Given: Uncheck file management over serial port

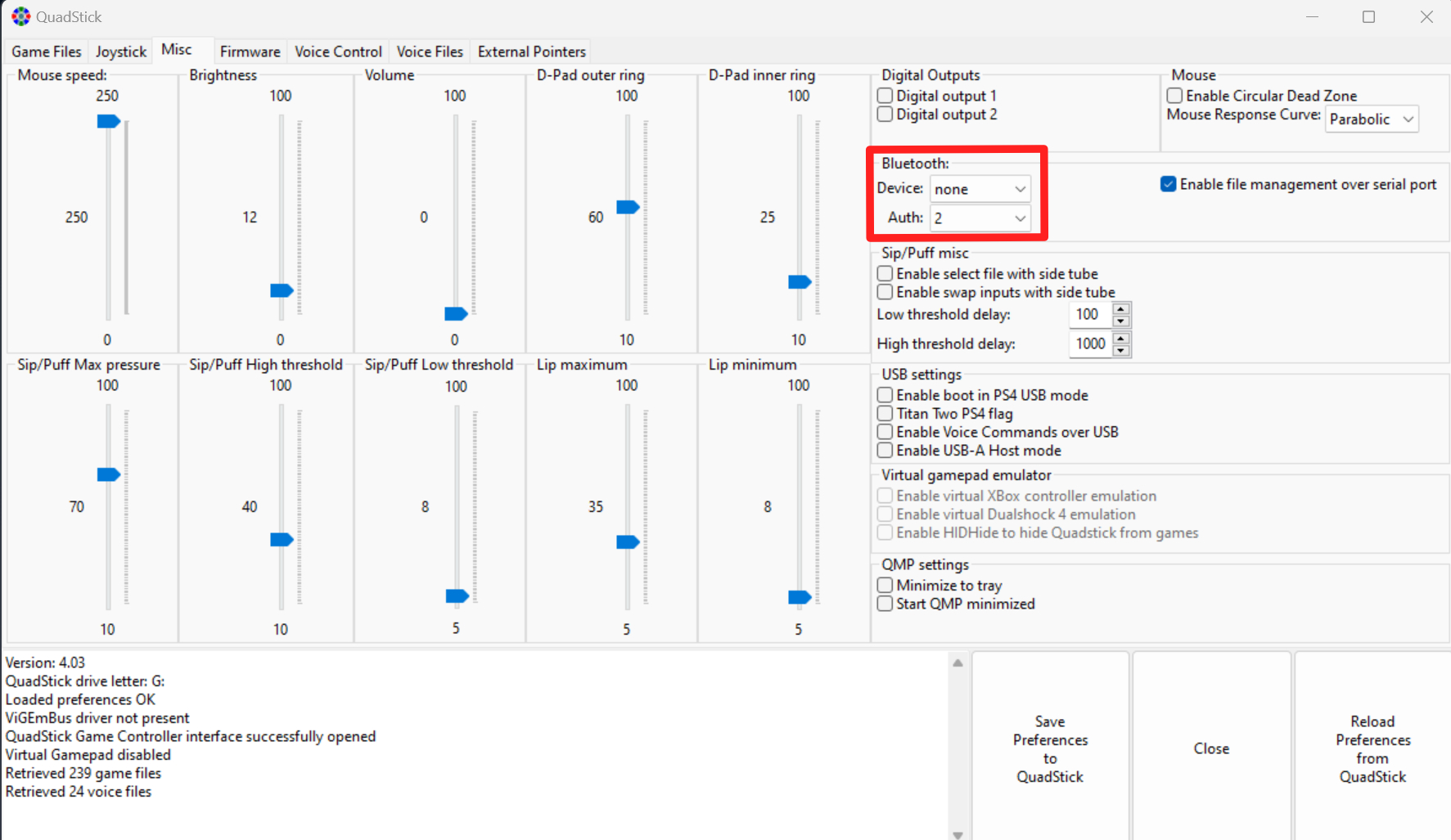Looking at the screenshot, I should tap(1168, 184).
